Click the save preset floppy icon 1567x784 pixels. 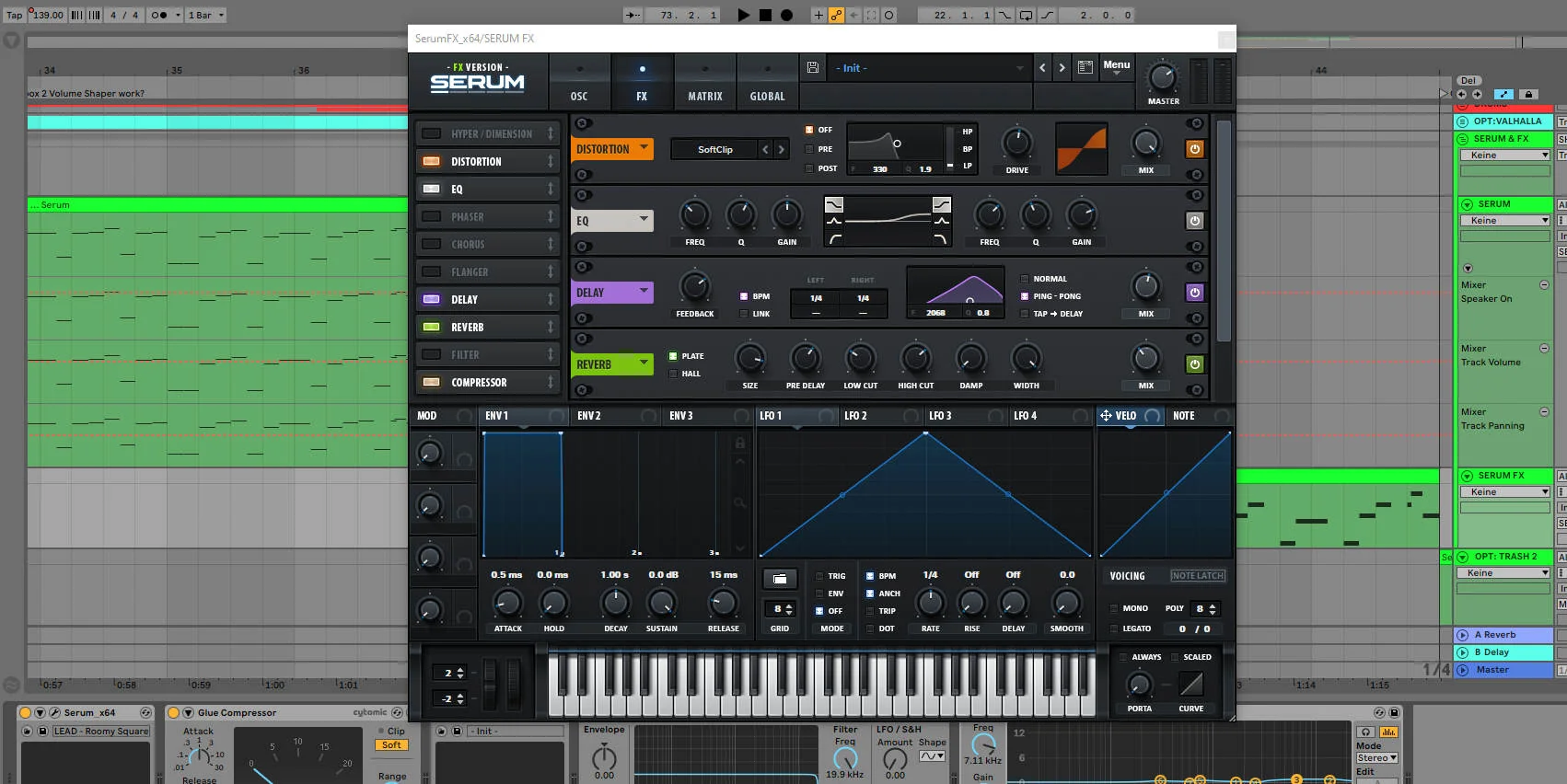(812, 67)
